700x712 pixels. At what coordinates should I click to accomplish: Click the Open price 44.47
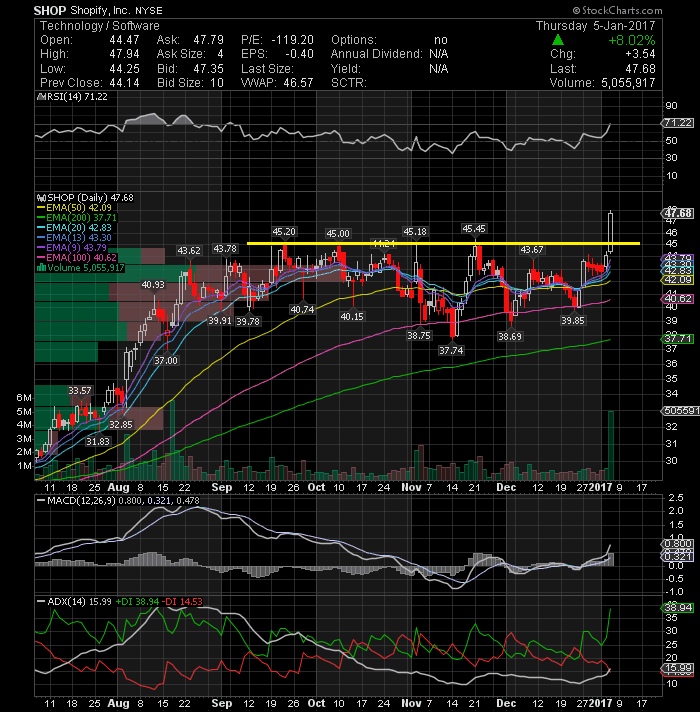coord(124,40)
